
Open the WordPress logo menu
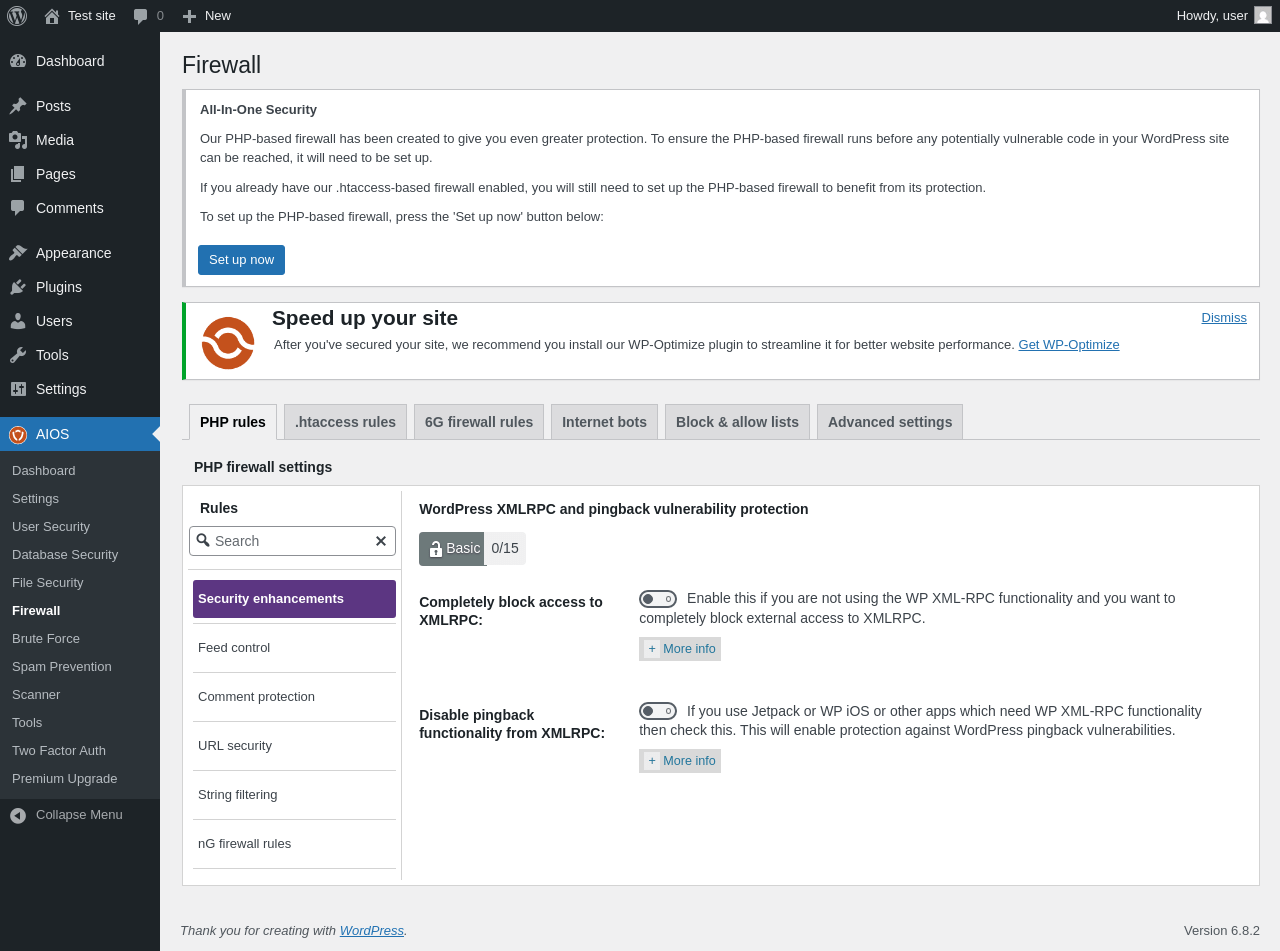(17, 16)
